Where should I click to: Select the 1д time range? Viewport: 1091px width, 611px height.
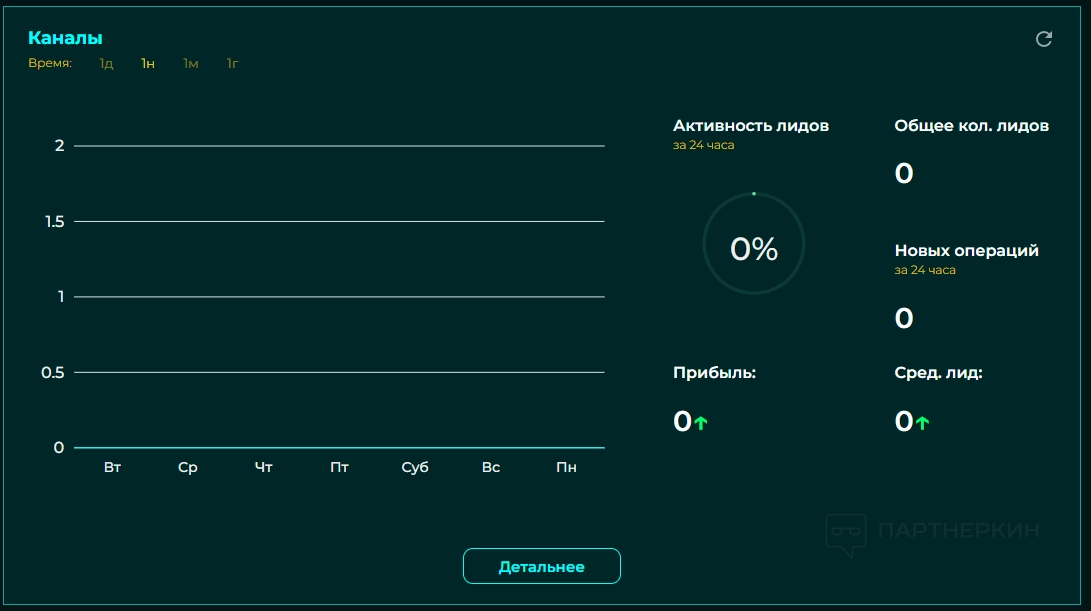(106, 64)
